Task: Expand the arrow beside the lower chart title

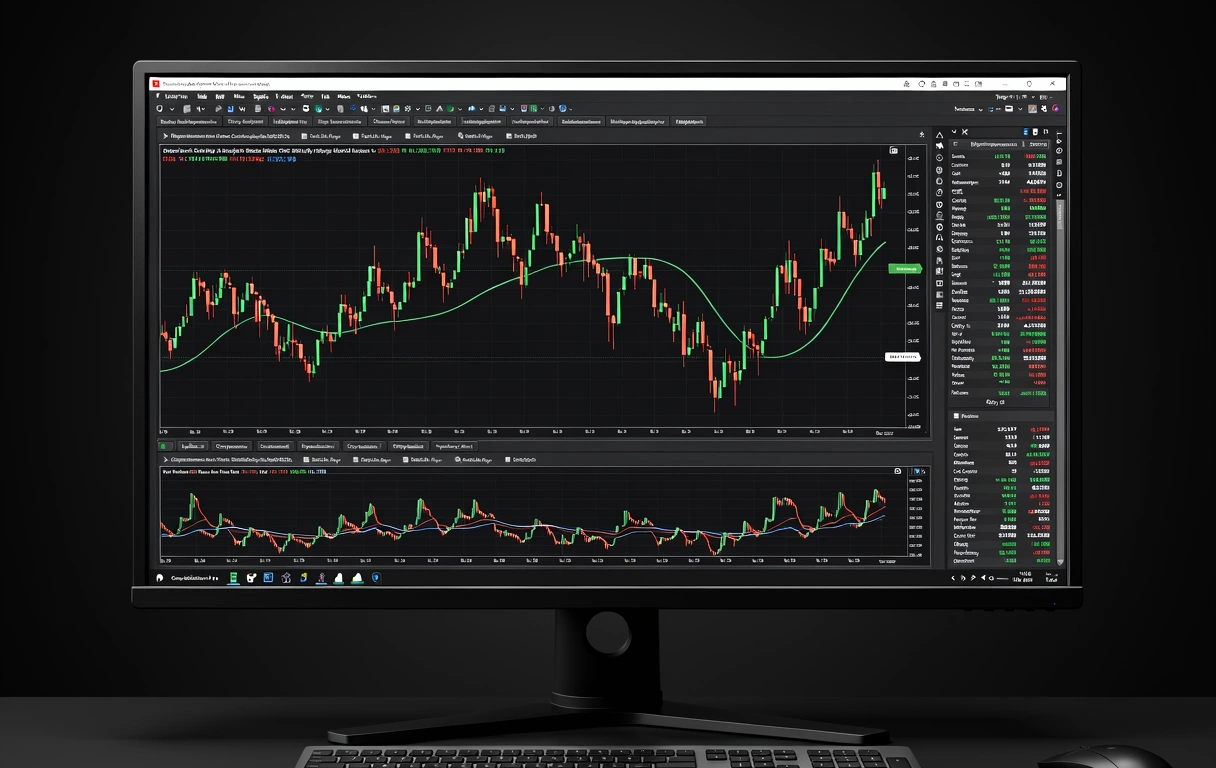Action: tap(165, 460)
